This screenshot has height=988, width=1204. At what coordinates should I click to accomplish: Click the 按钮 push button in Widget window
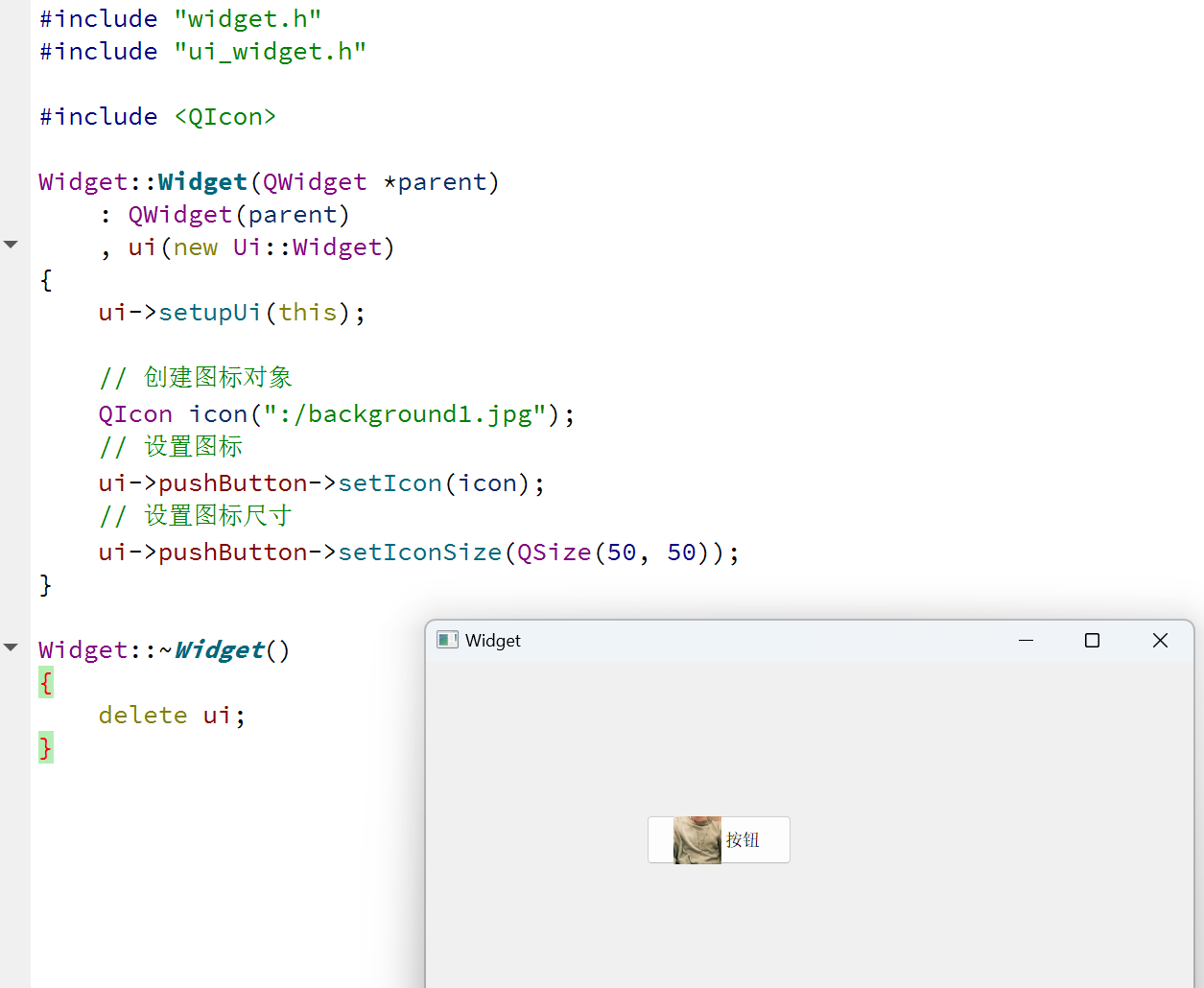(719, 840)
